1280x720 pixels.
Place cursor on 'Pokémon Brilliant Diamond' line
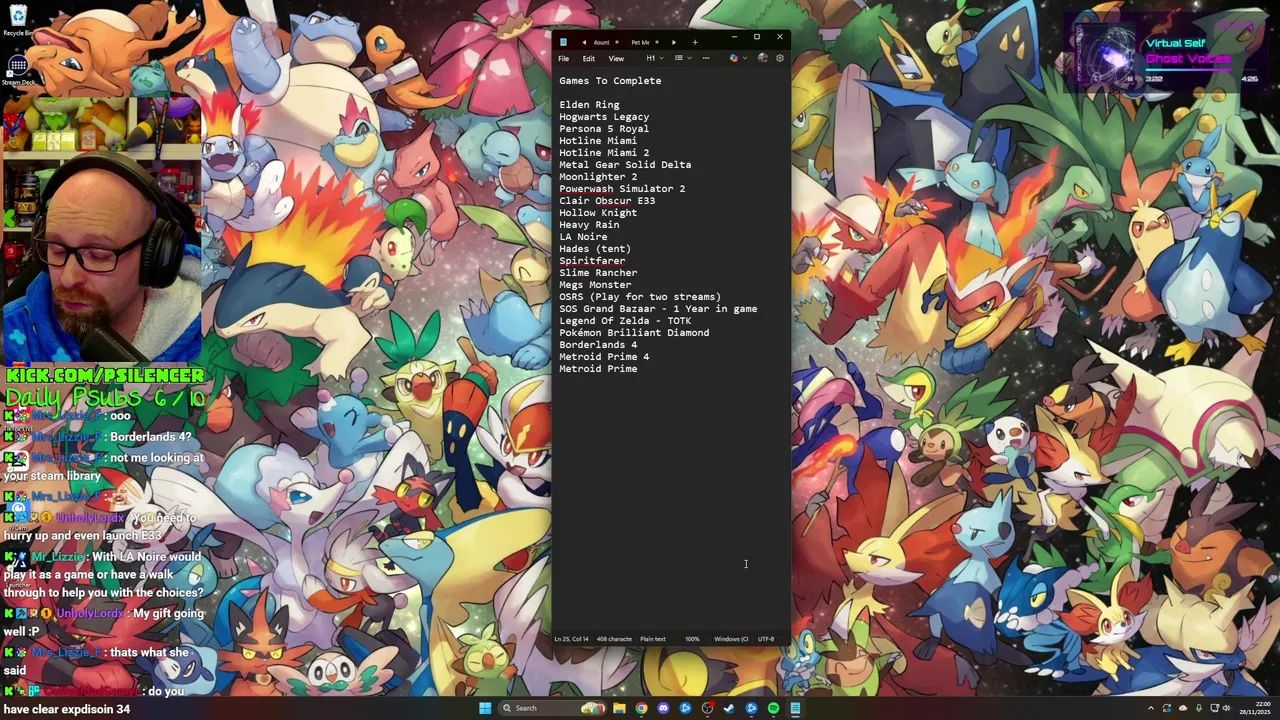(634, 333)
